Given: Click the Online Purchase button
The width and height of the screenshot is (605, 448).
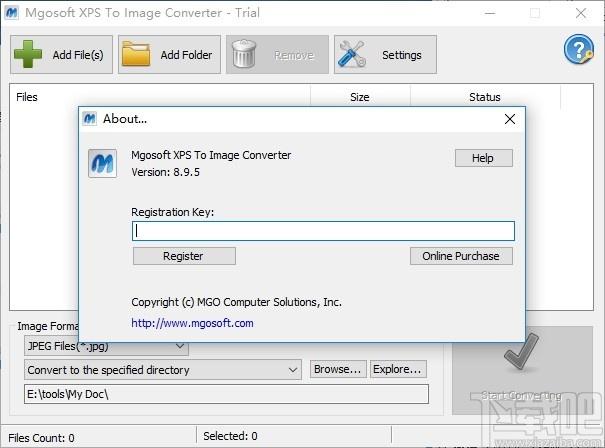Looking at the screenshot, I should tap(460, 256).
